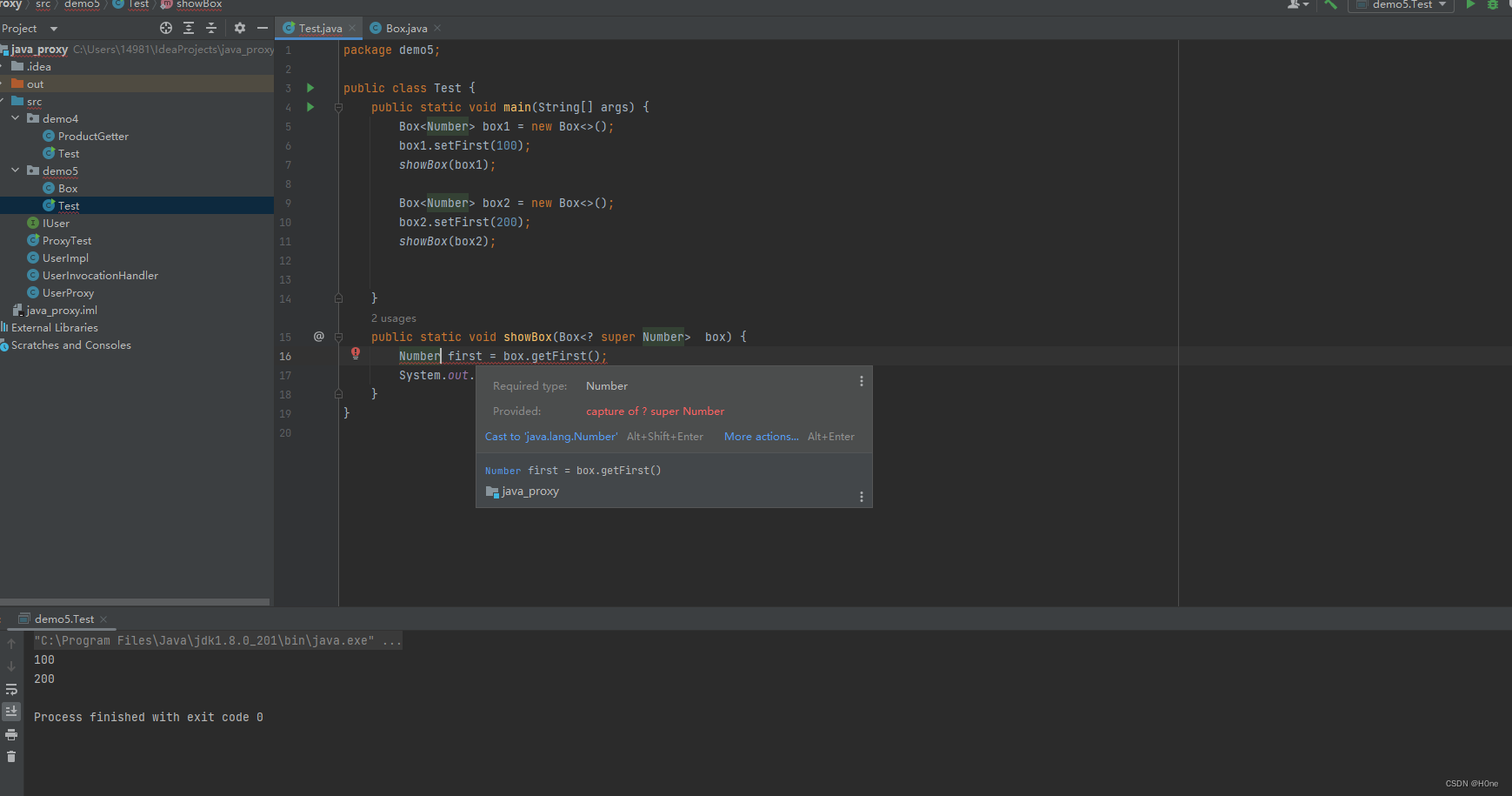Click External Libraries node

54,327
